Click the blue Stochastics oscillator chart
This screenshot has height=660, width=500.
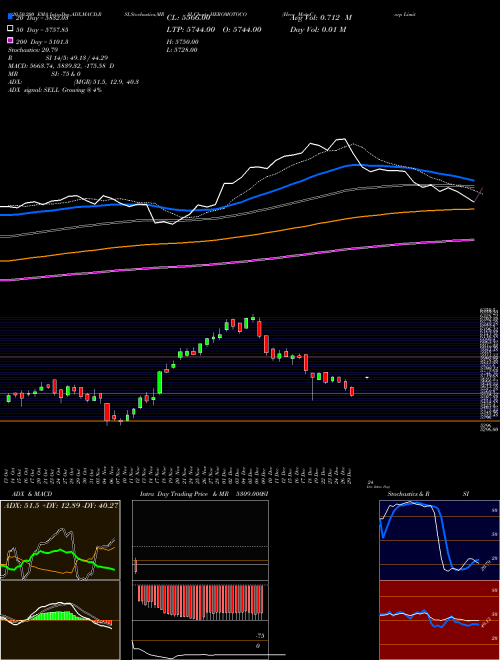(x=439, y=540)
